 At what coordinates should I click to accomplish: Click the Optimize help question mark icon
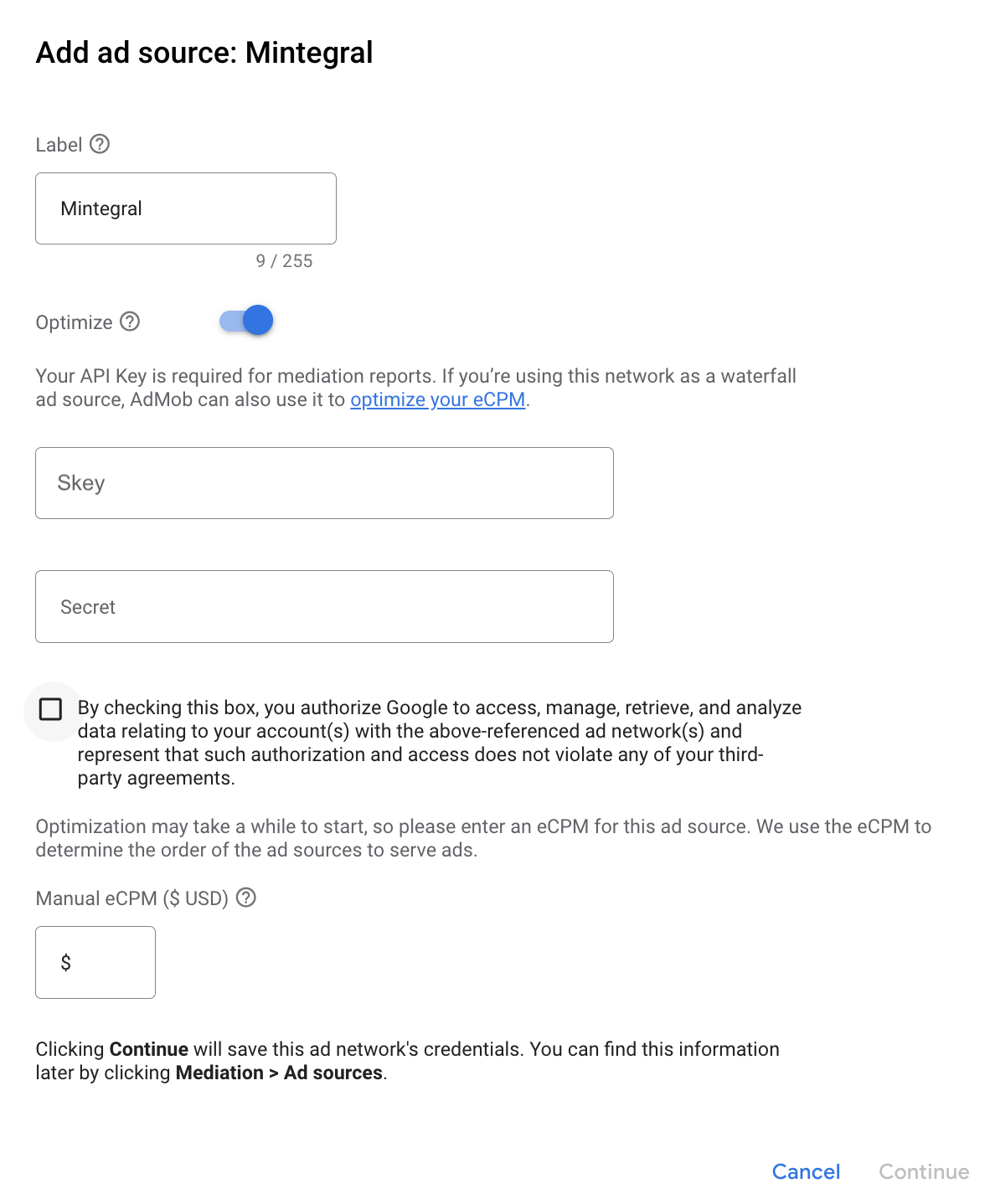(x=131, y=322)
